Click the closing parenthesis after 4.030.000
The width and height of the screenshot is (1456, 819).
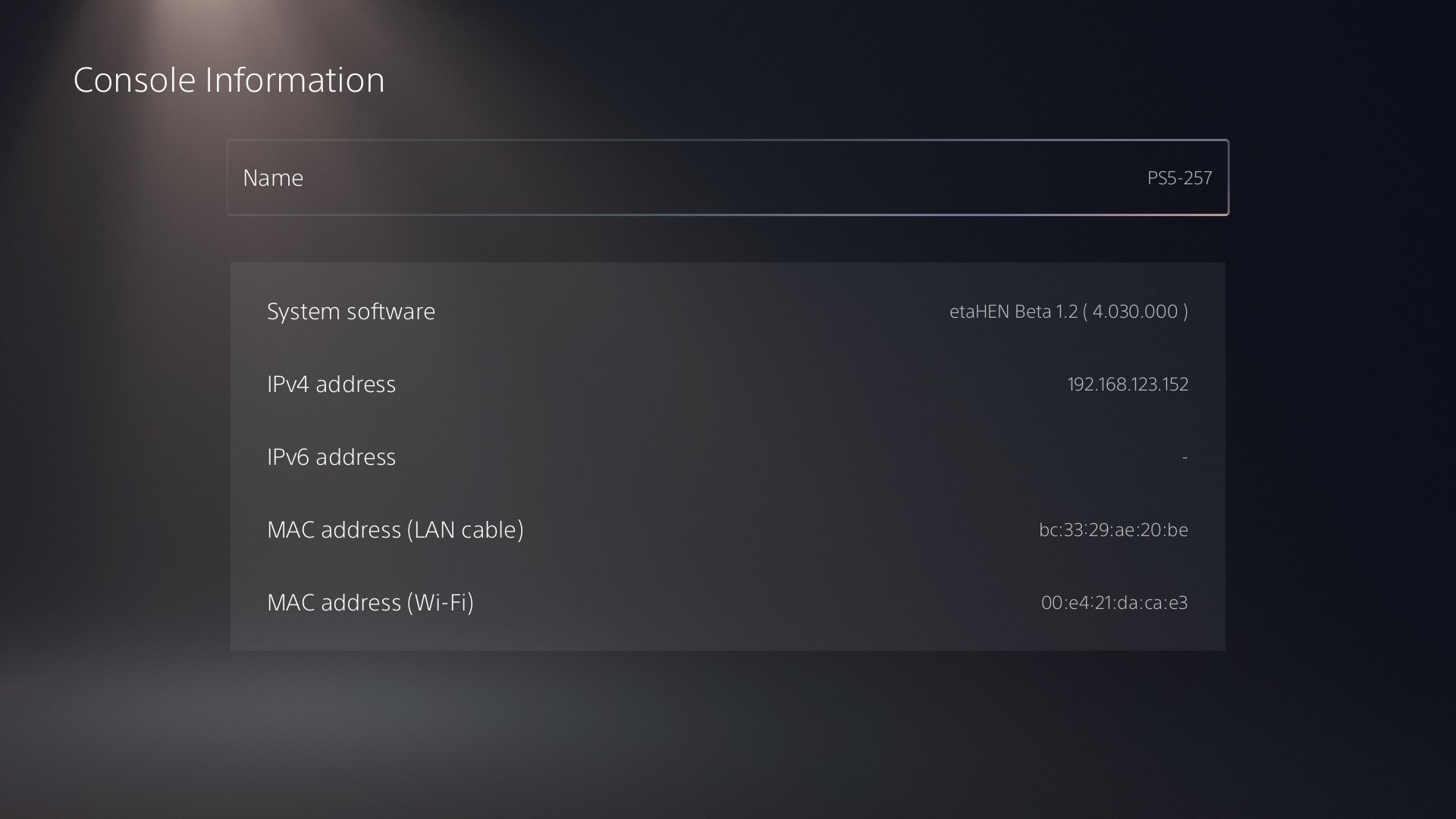(1185, 311)
